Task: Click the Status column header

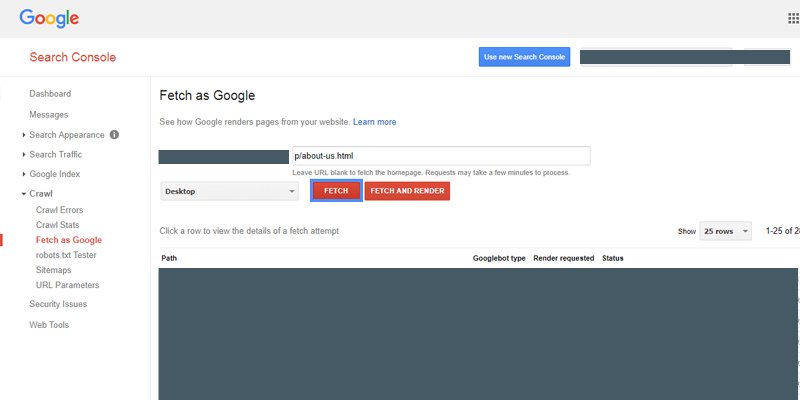Action: click(x=613, y=258)
